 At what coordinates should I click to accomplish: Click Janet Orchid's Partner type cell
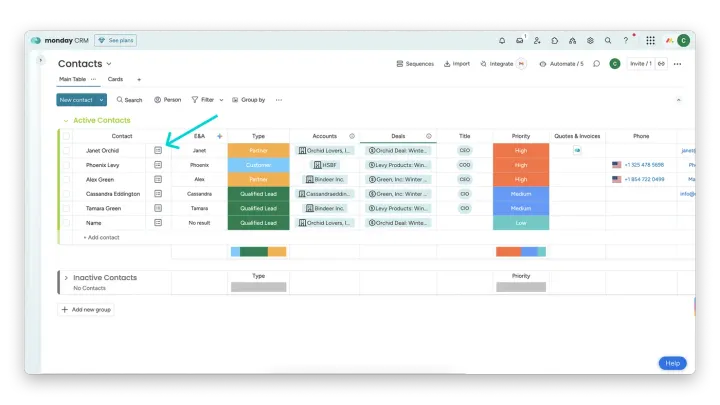pos(259,150)
